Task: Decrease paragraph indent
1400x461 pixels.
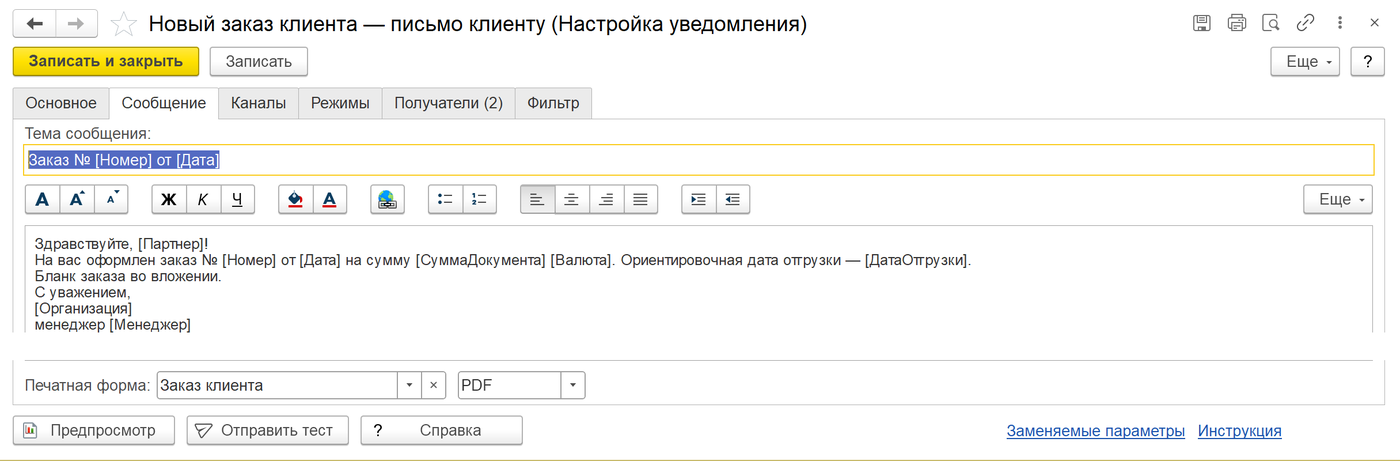Action: point(733,199)
